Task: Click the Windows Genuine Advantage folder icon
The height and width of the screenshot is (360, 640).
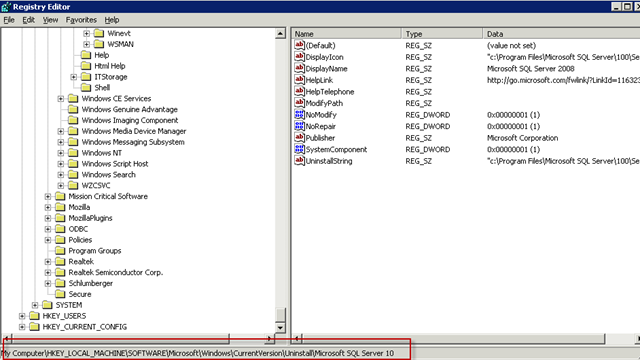Action: coord(73,109)
